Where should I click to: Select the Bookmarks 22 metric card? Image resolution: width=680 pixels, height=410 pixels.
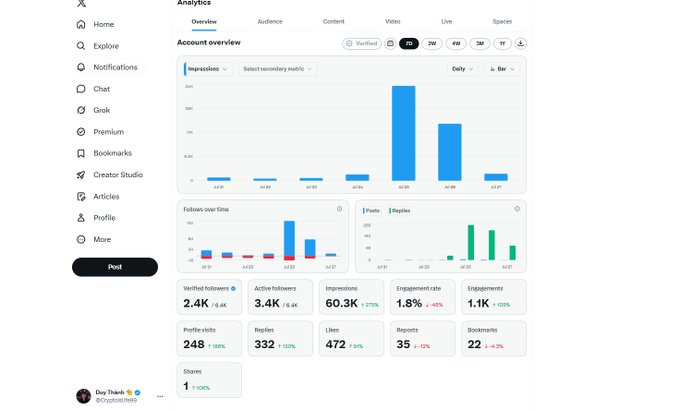[494, 338]
